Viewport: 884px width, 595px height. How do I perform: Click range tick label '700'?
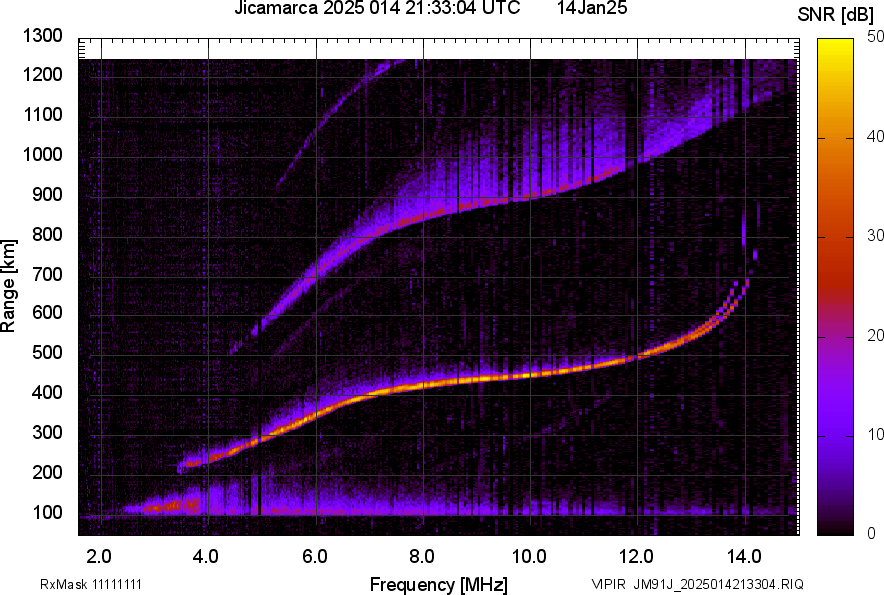47,274
